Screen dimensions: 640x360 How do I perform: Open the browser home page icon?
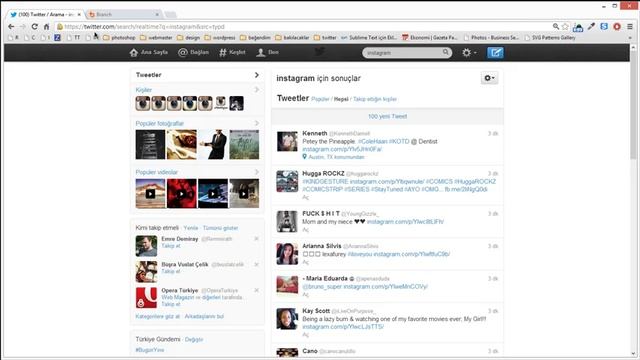coord(46,27)
